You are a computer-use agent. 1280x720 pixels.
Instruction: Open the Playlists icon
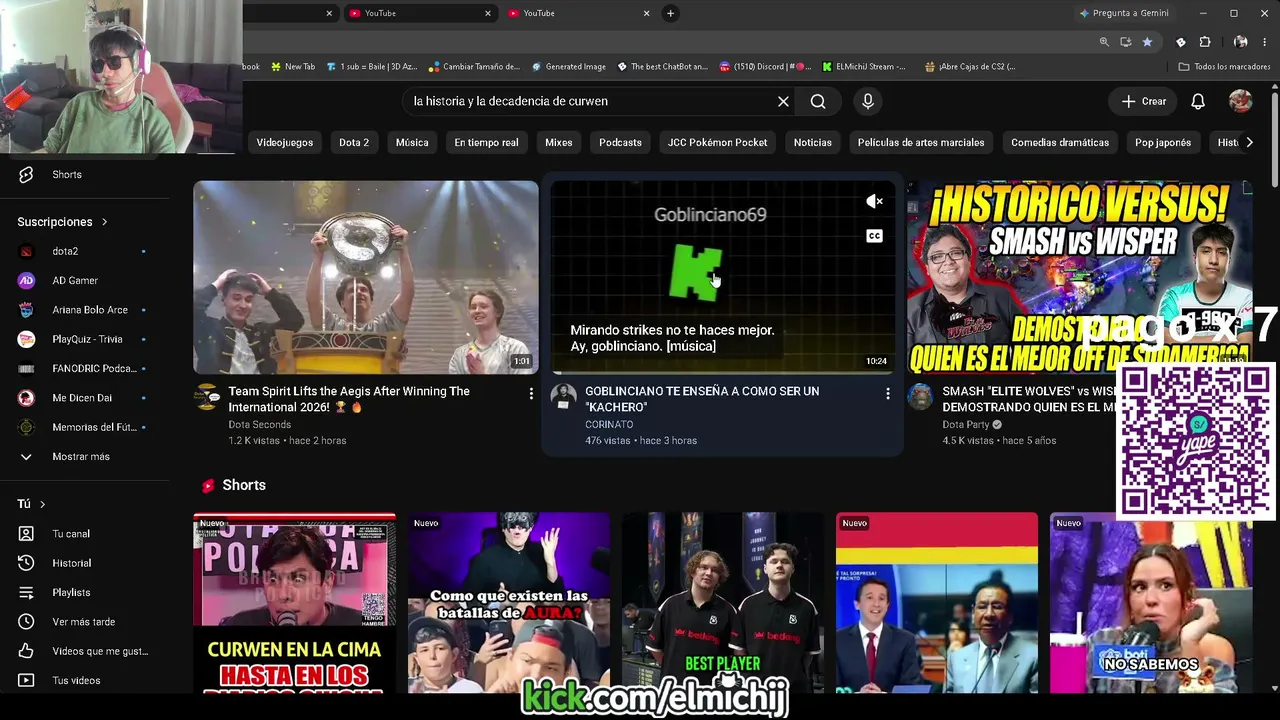(x=26, y=593)
